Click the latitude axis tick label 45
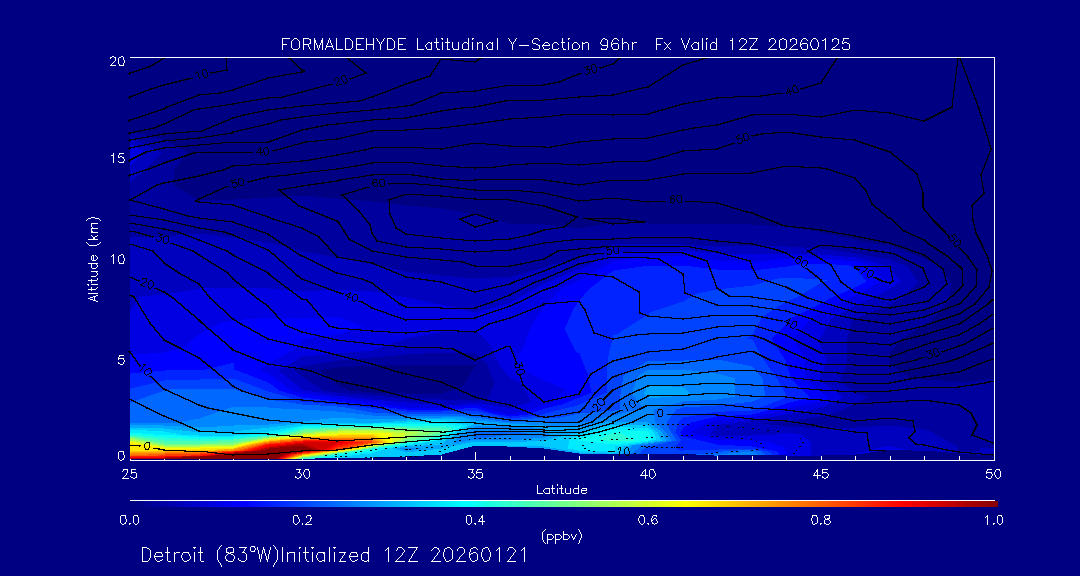The width and height of the screenshot is (1080, 576). point(820,474)
